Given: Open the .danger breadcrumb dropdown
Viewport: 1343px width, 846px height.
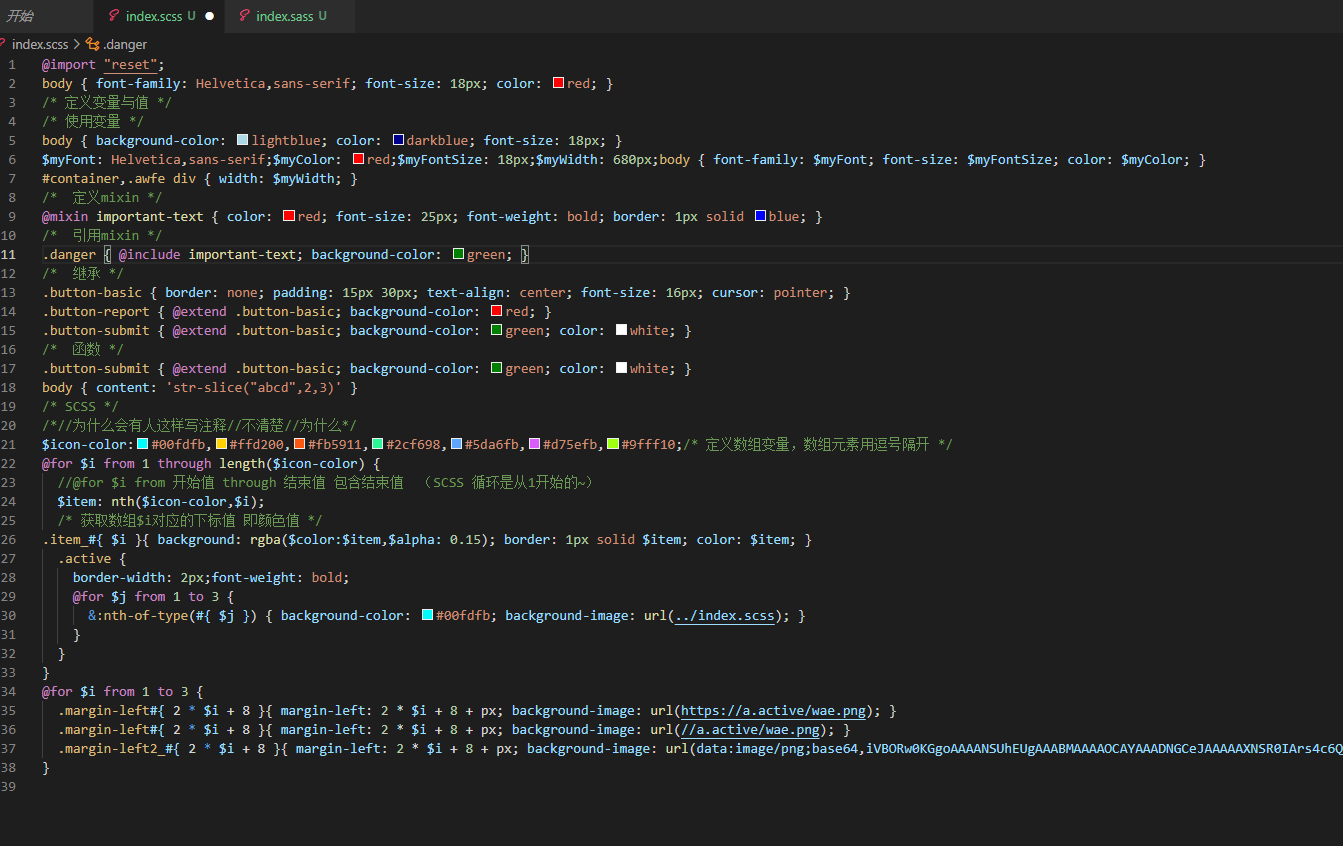Looking at the screenshot, I should click(124, 44).
